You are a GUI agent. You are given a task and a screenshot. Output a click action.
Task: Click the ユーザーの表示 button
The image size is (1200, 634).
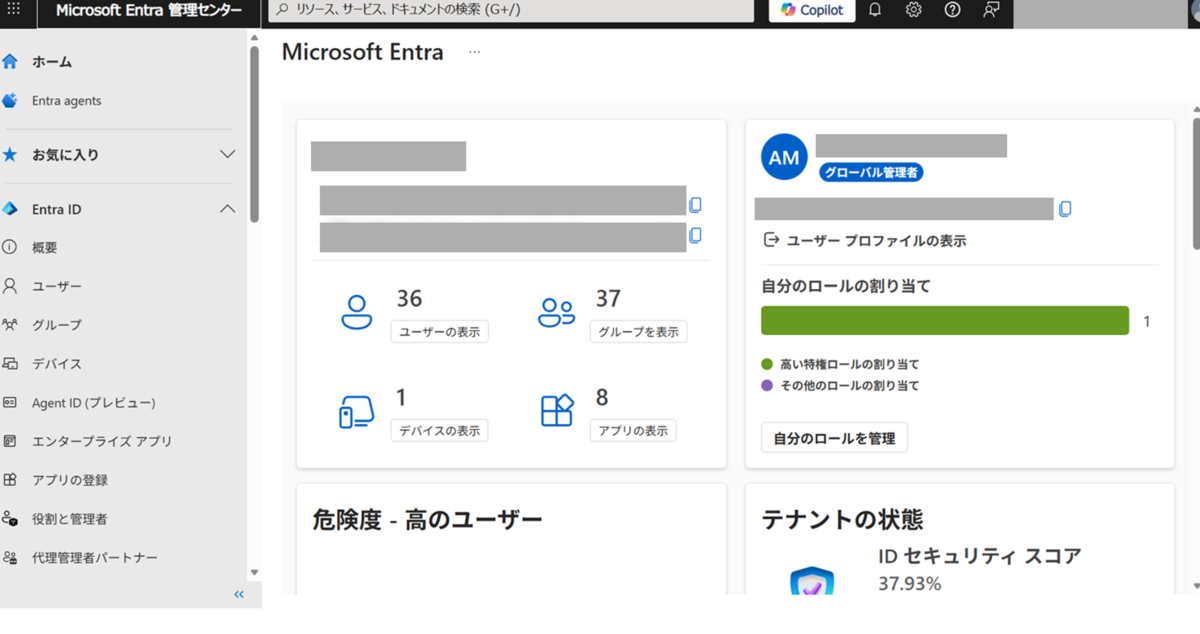coord(440,332)
